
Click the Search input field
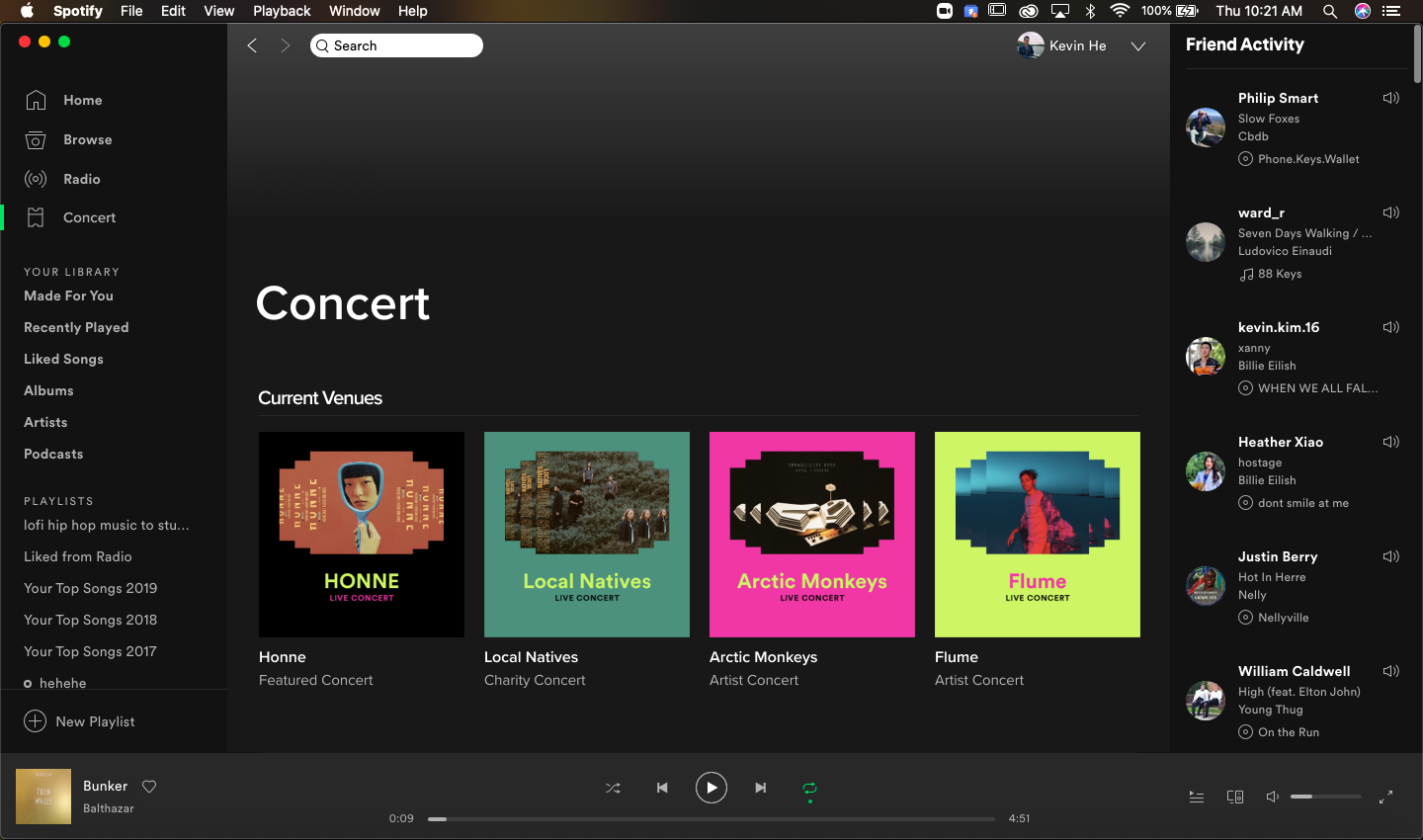point(396,45)
